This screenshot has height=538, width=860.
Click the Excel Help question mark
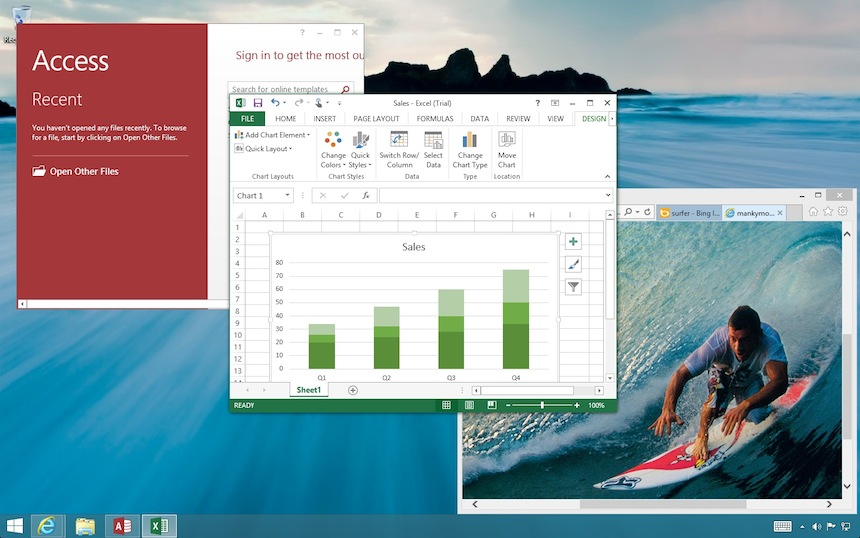538,103
